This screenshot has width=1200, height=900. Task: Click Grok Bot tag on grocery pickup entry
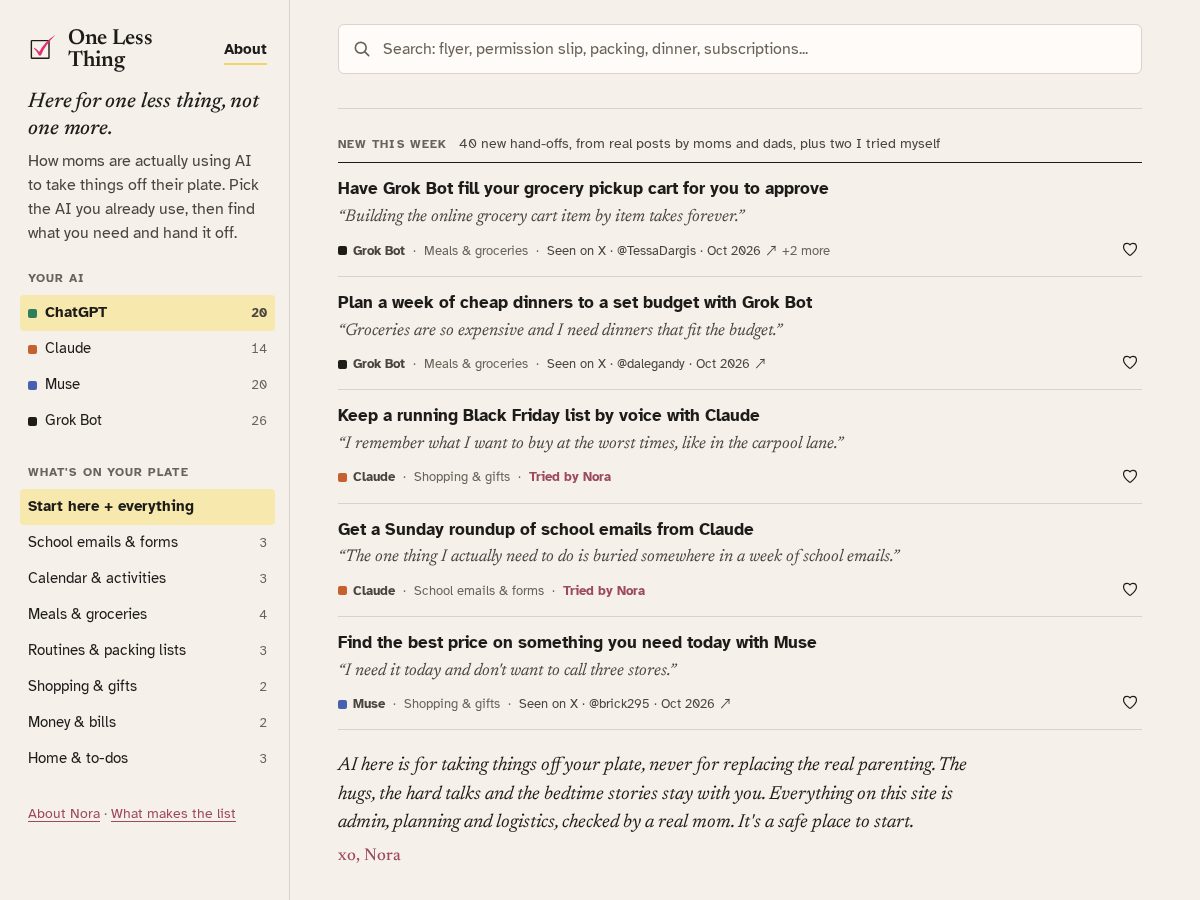pos(372,251)
